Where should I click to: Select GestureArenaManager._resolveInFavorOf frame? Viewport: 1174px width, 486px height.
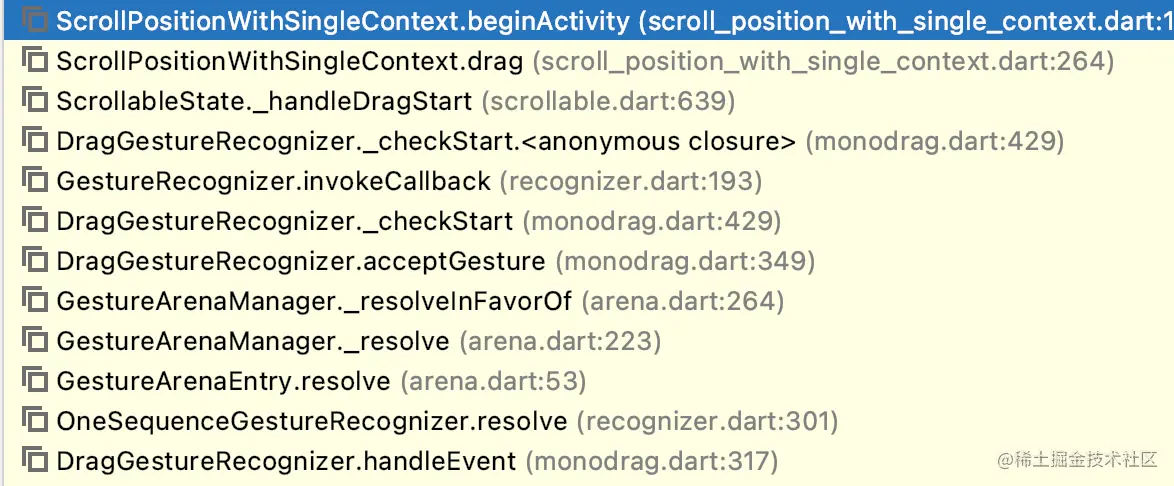point(313,301)
